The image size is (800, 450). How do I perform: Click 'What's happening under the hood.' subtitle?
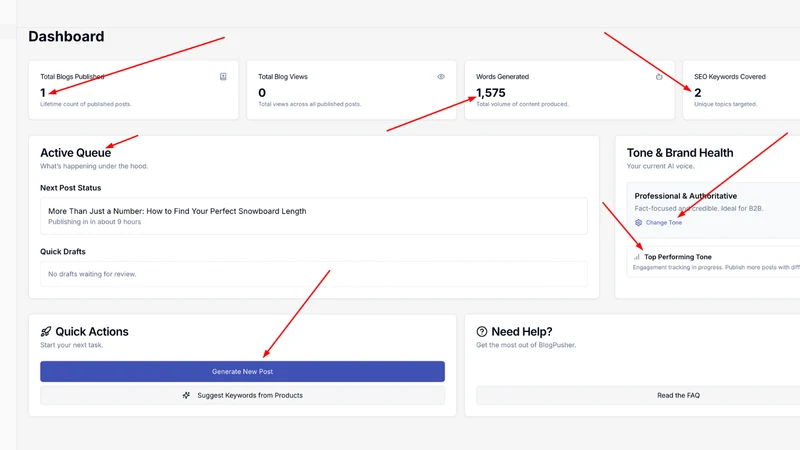(94, 166)
